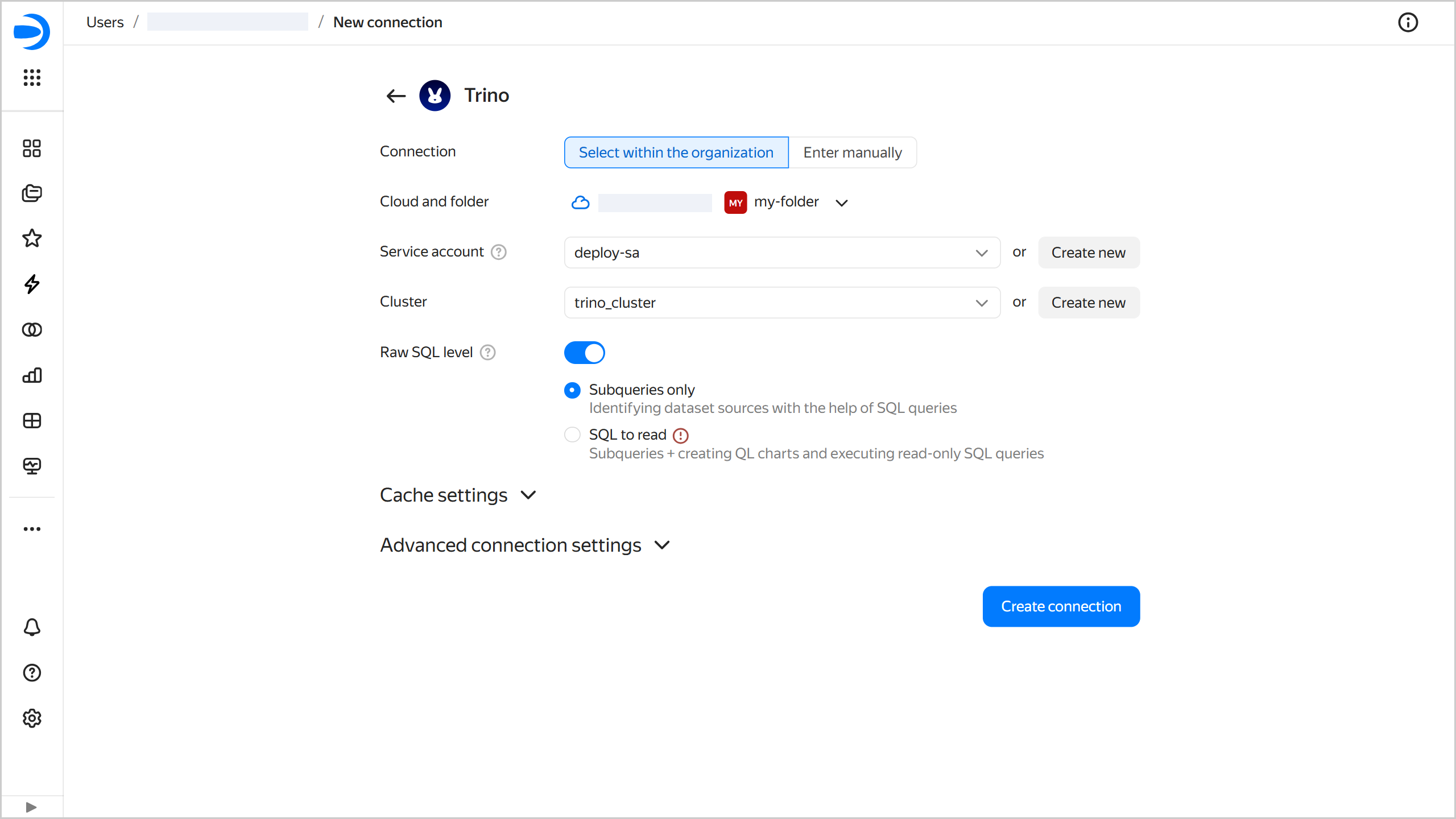Show Raw SQL level help tooltip icon
The image size is (1456, 819).
coord(488,353)
